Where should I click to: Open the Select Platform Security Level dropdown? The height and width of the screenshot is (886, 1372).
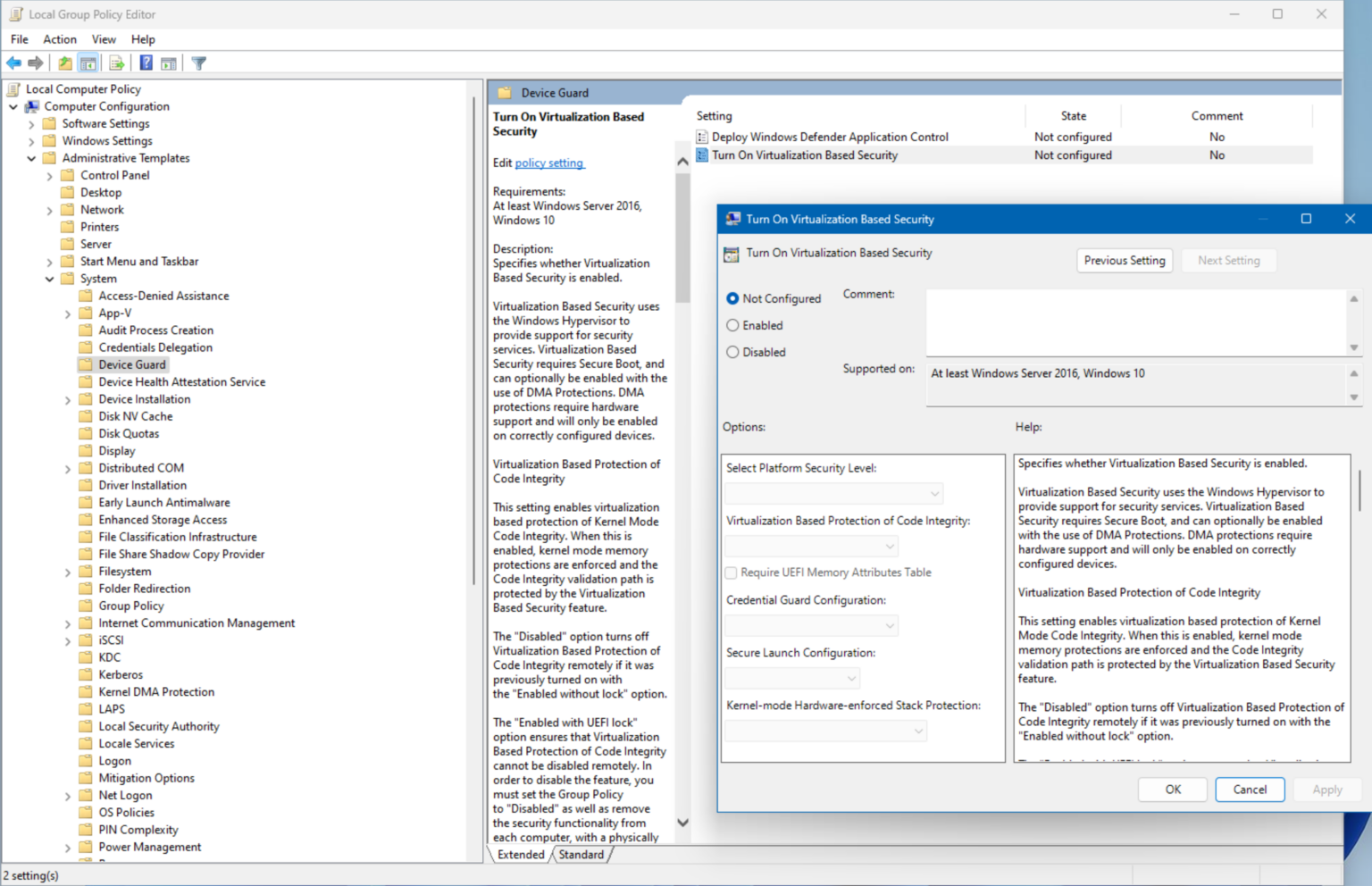click(x=834, y=494)
